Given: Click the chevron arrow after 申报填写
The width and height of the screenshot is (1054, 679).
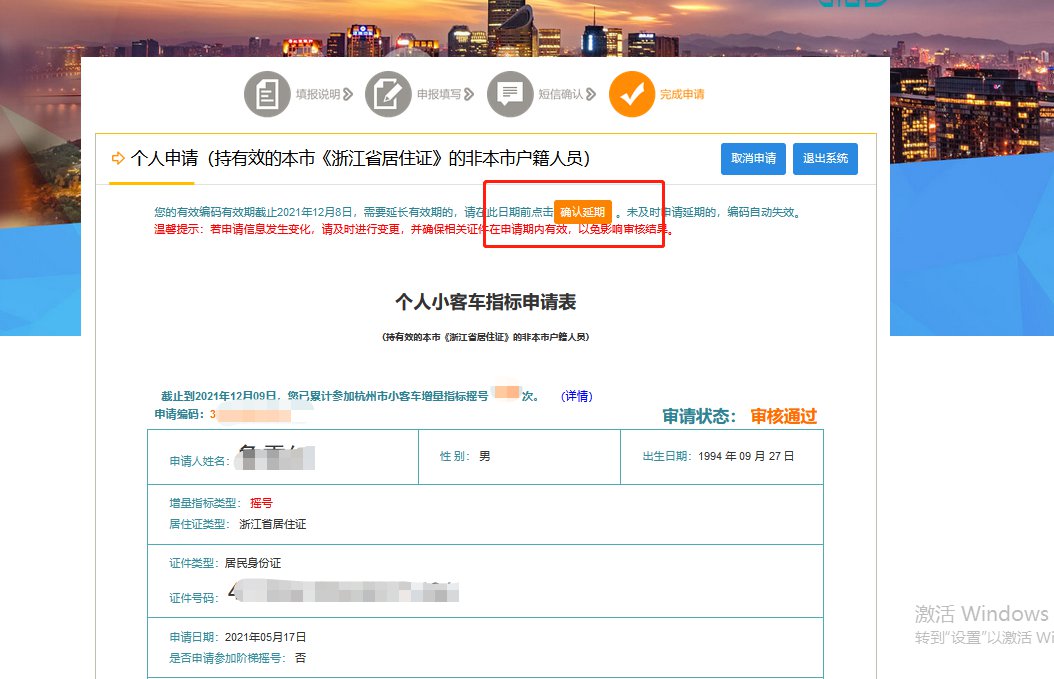Looking at the screenshot, I should pos(469,95).
